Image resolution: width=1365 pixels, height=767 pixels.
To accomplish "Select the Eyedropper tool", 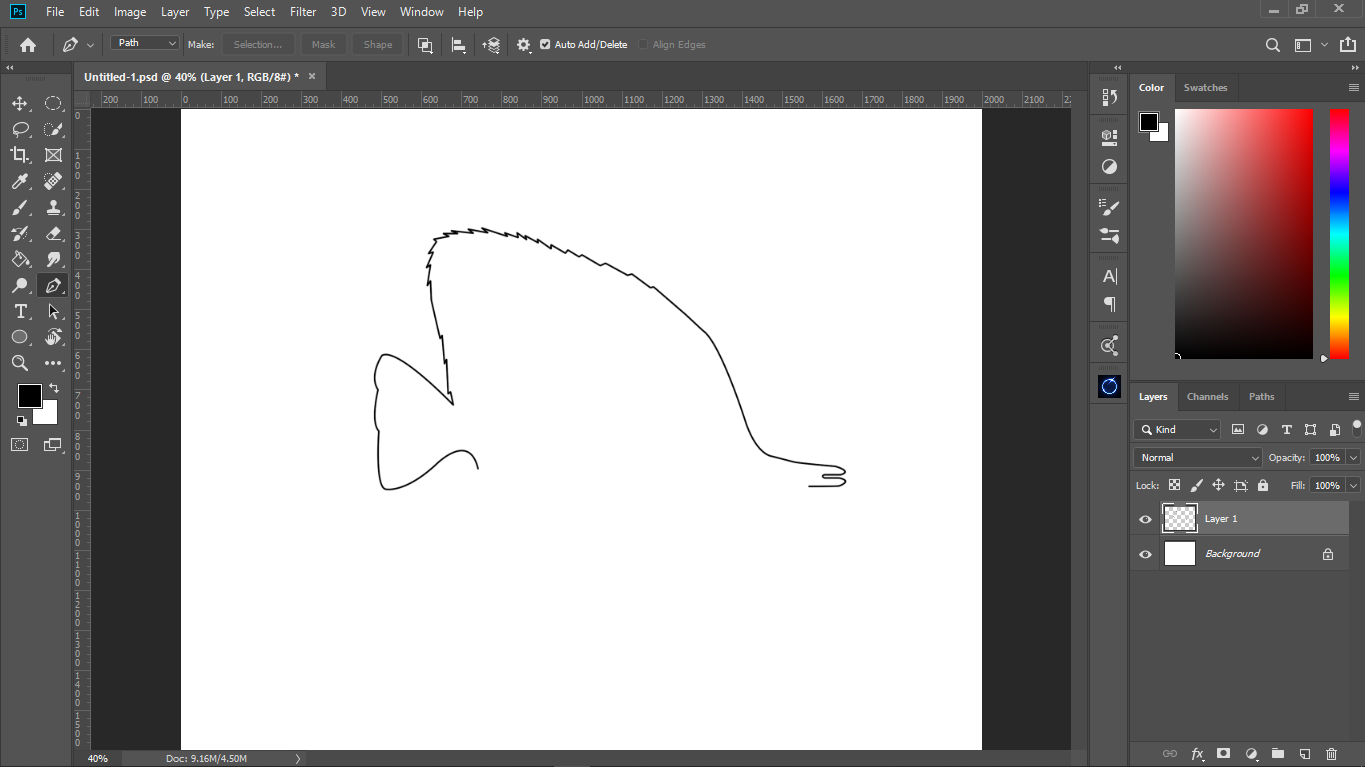I will (19, 181).
